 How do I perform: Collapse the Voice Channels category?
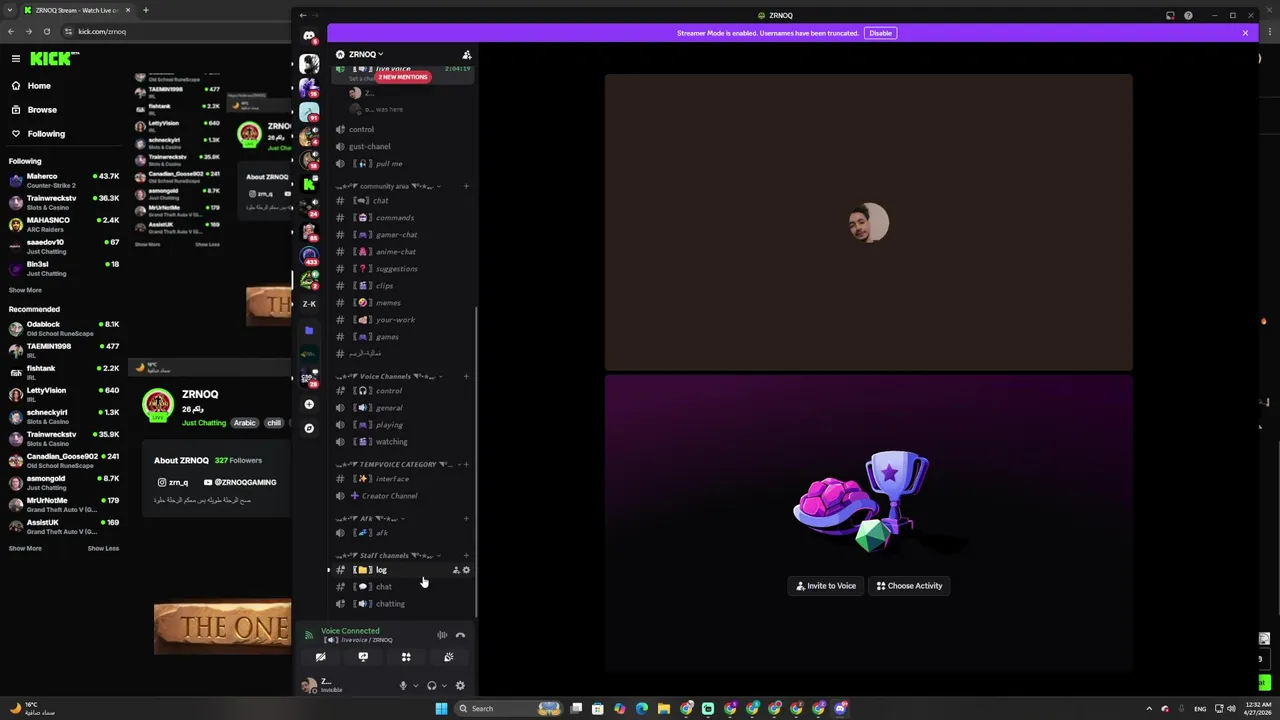click(x=386, y=376)
